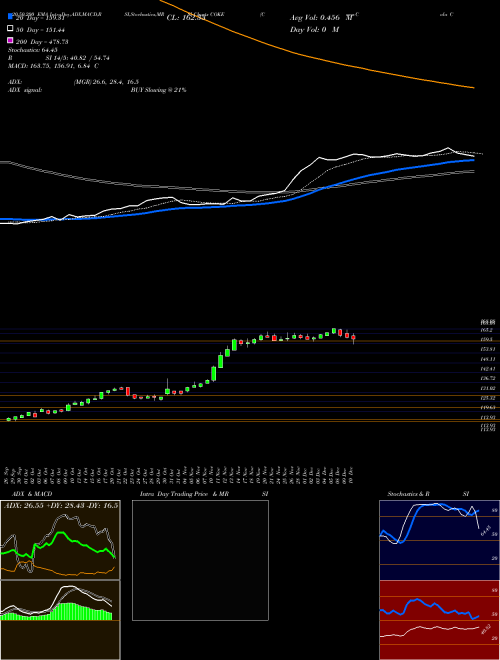This screenshot has width=500, height=660.
Task: Click the RSI 14/3 40.82 / 54.74 reading
Action: click(x=59, y=58)
